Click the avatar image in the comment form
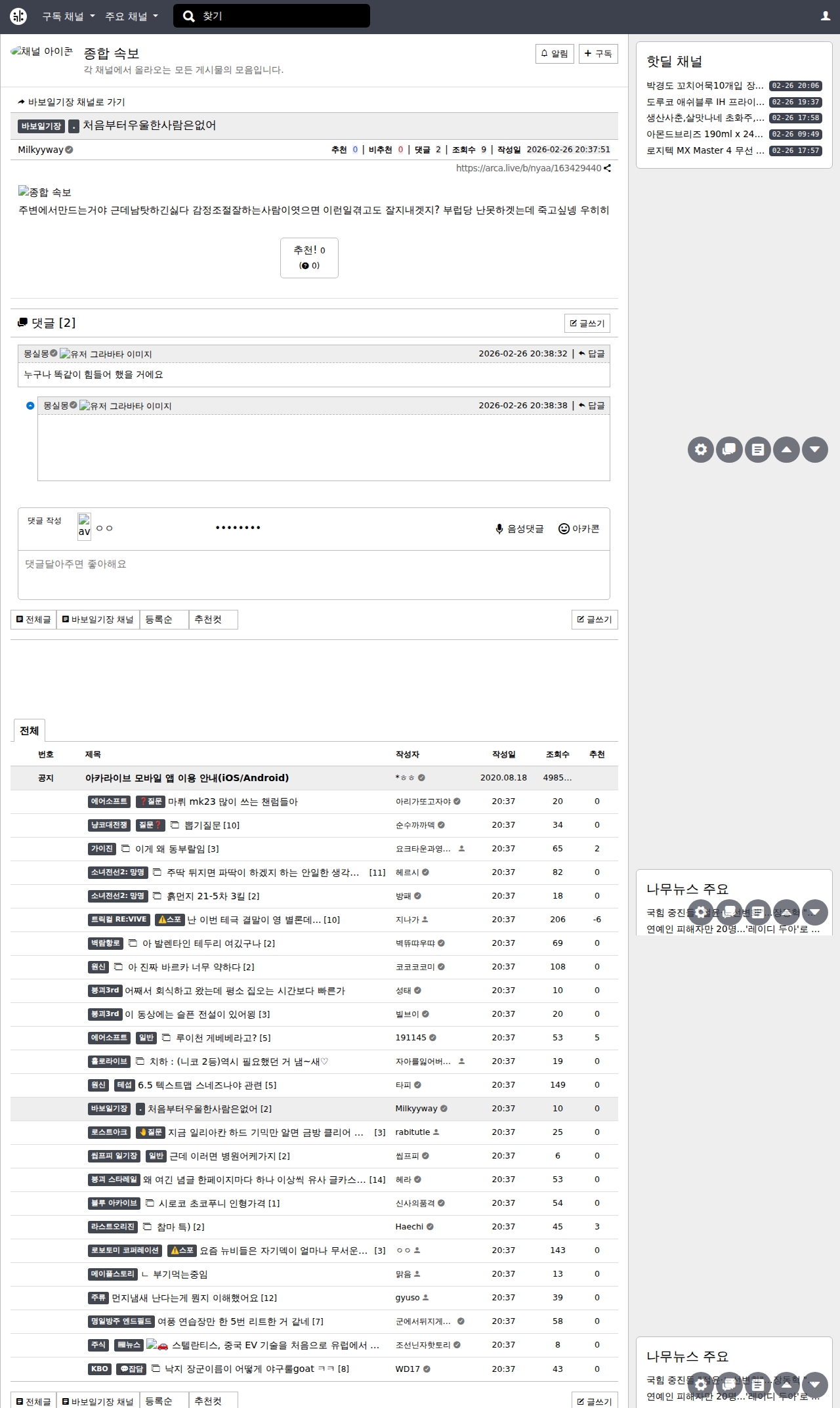The height and width of the screenshot is (1408, 840). click(84, 526)
